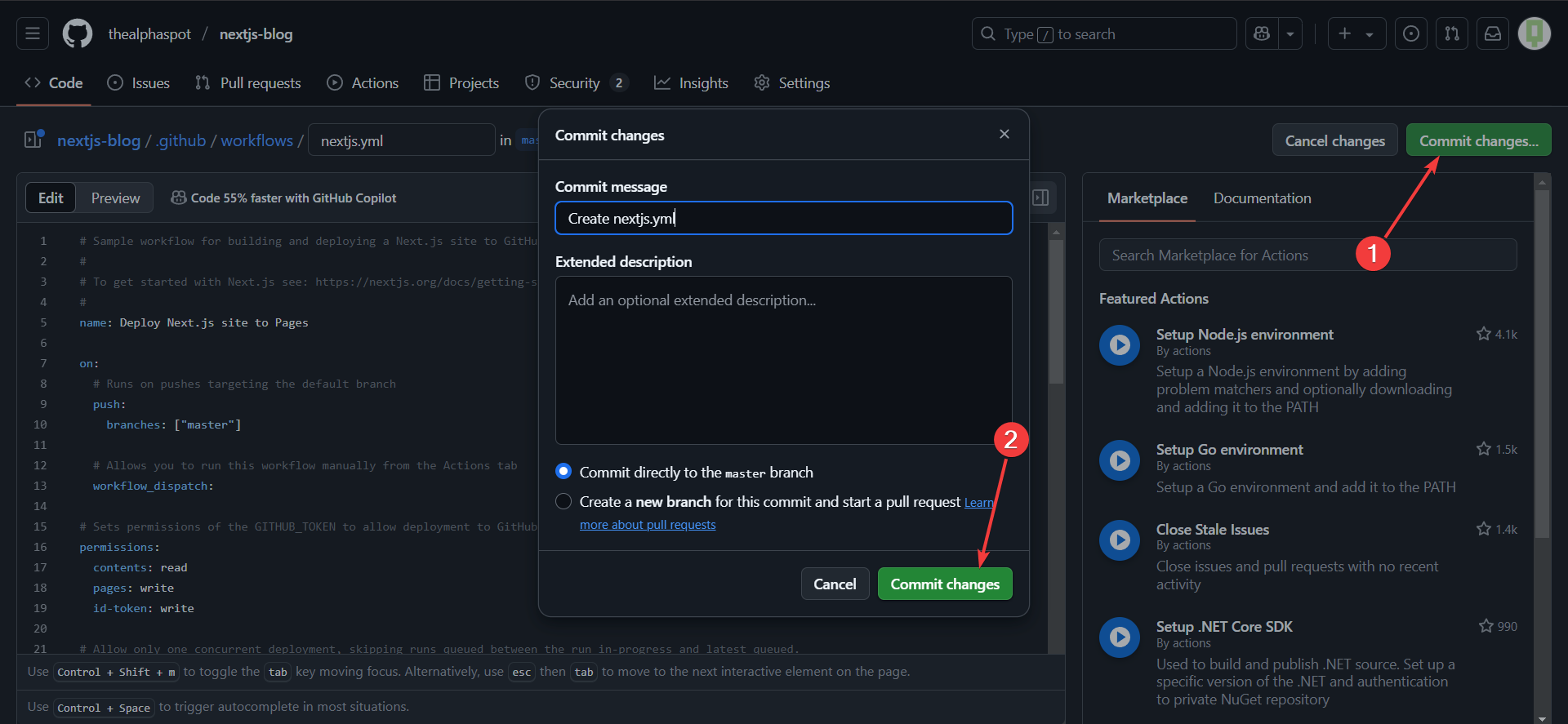The image size is (1568, 724).
Task: Click the scroll down arrow of Marketplace panel
Action: click(1542, 717)
